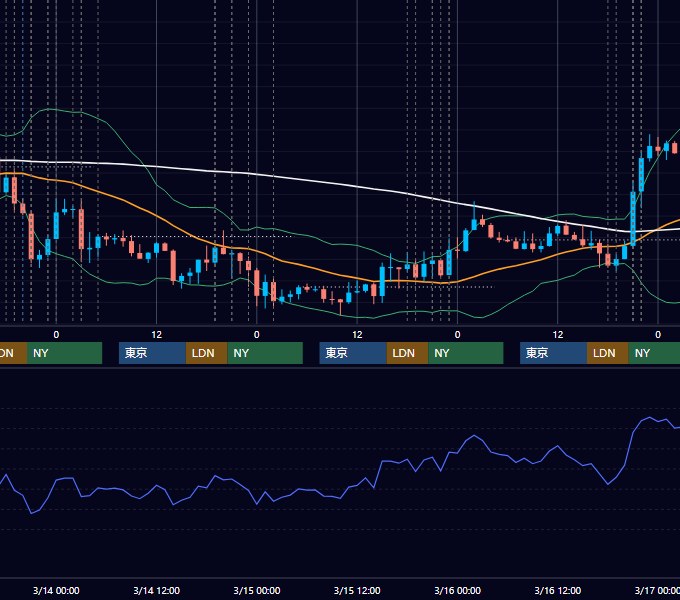Click hour label 12 above 3/16 12:00
Viewport: 680px width, 600px height.
[558, 335]
